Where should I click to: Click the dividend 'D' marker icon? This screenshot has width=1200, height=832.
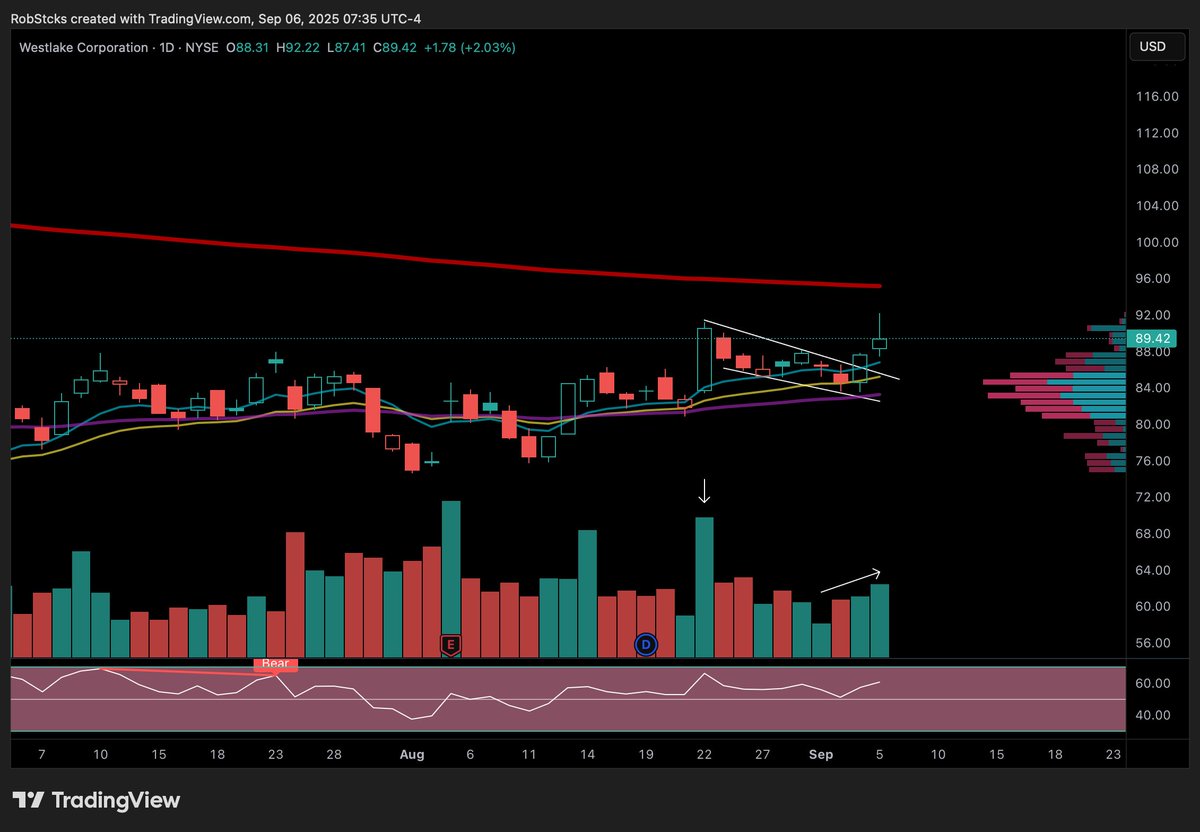click(646, 645)
